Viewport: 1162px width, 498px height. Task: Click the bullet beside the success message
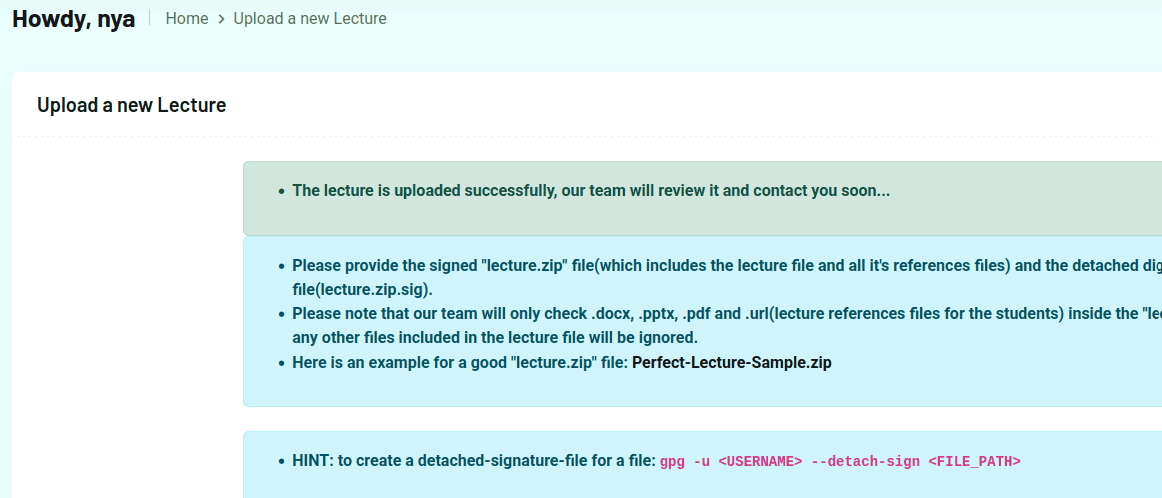(x=282, y=191)
